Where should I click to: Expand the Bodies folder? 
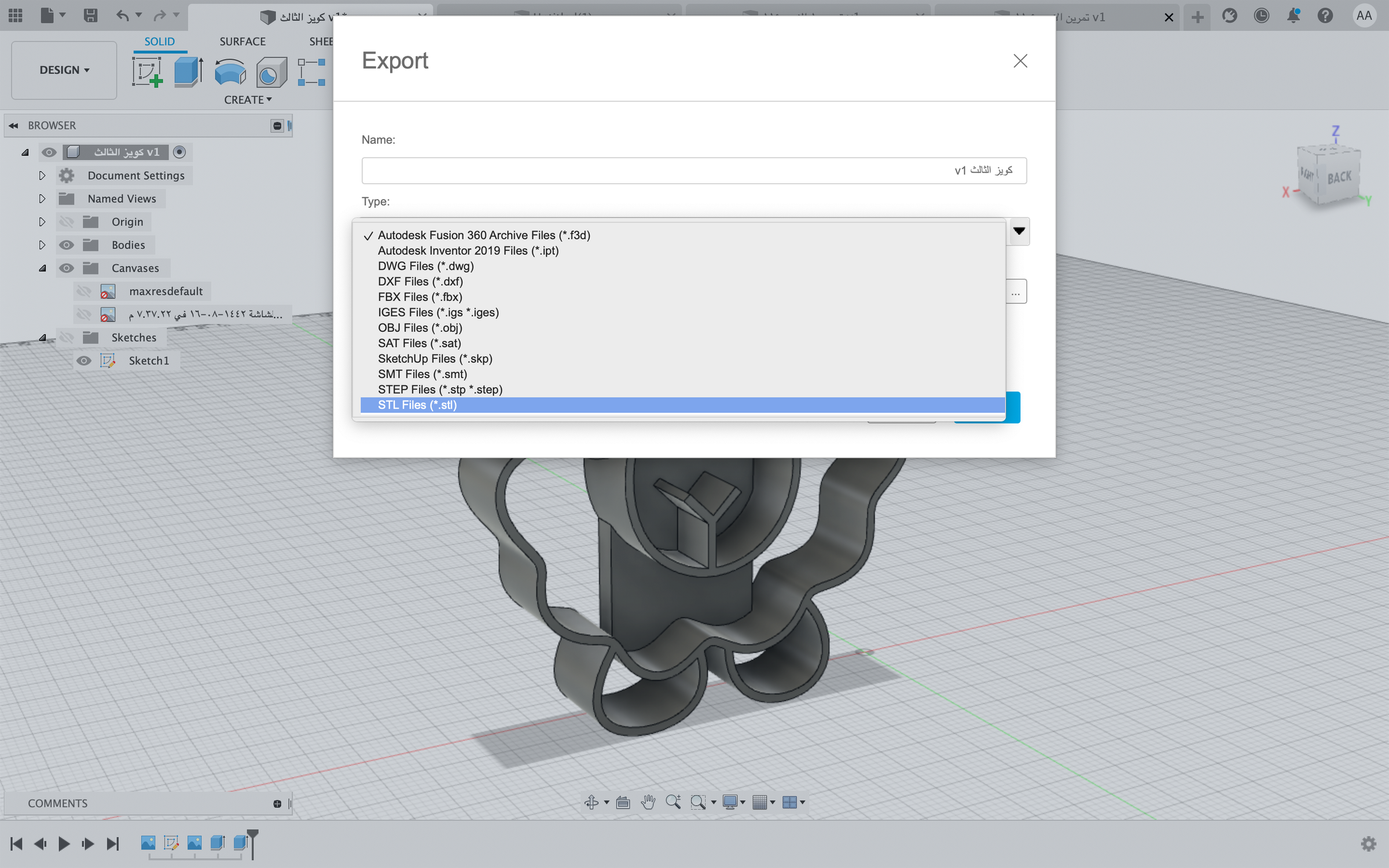(42, 245)
